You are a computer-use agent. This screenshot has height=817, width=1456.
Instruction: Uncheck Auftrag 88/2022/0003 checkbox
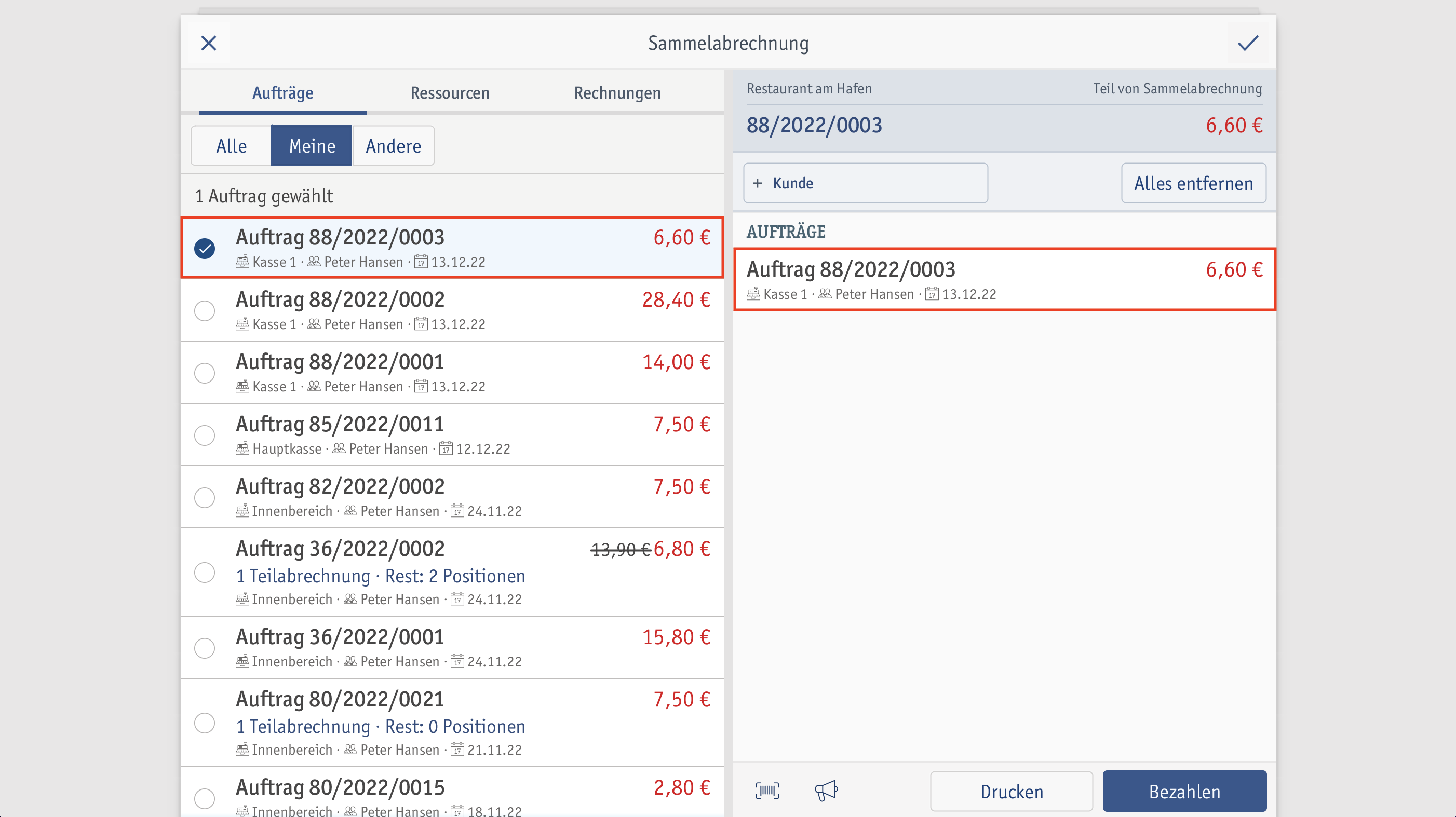pos(205,248)
